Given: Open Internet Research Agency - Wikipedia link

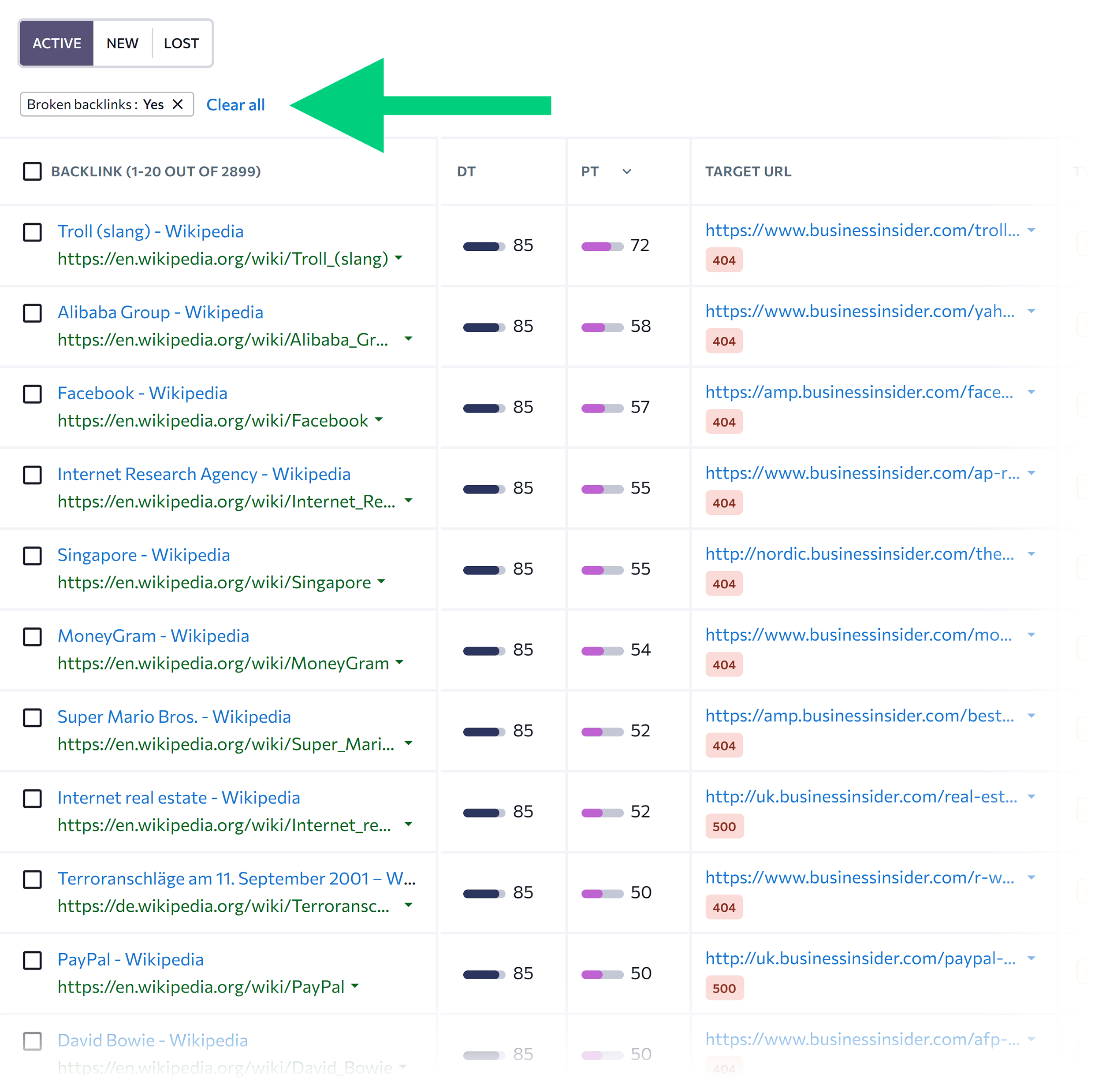Looking at the screenshot, I should (204, 475).
